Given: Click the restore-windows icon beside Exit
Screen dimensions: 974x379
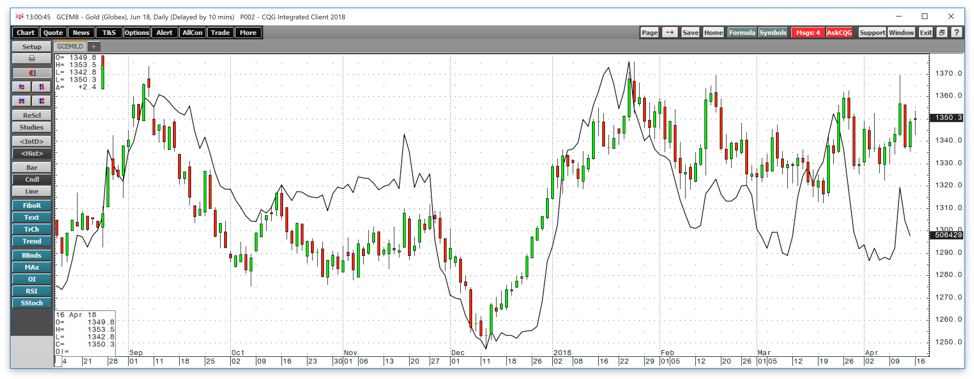Looking at the screenshot, I should click(x=941, y=32).
